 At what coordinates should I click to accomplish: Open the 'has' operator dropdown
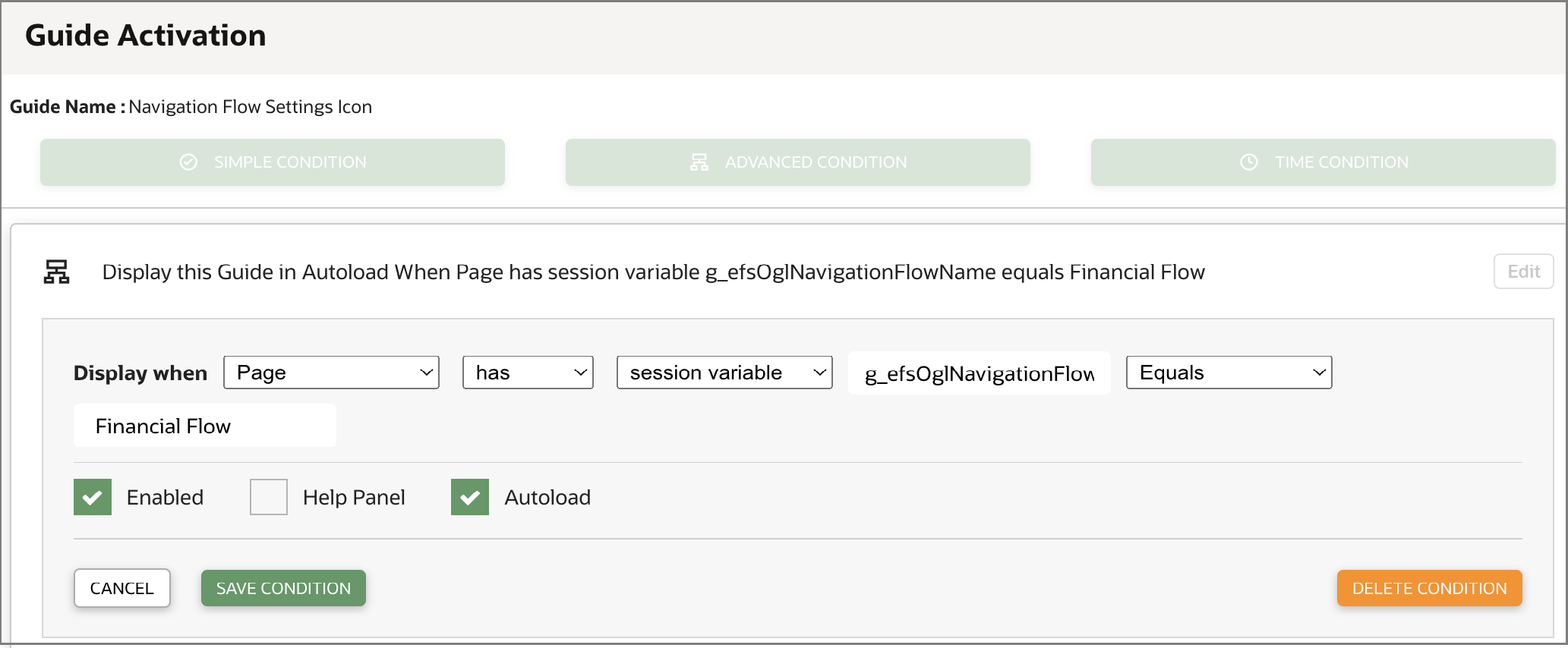pyautogui.click(x=527, y=372)
